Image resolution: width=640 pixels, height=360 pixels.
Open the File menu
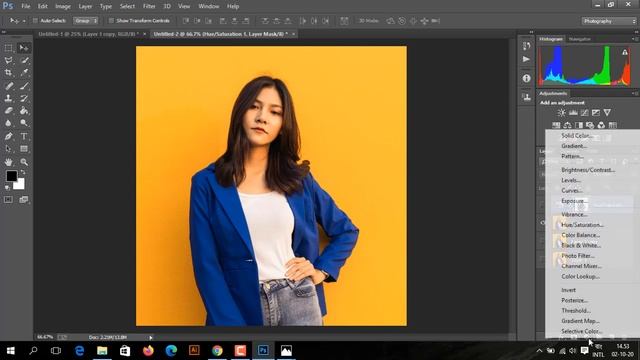click(x=26, y=7)
